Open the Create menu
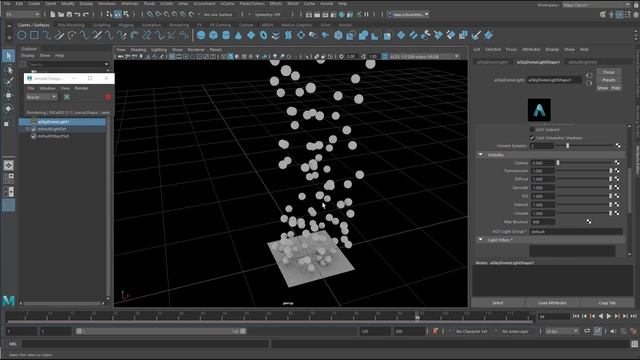The image size is (640, 360). click(x=34, y=4)
